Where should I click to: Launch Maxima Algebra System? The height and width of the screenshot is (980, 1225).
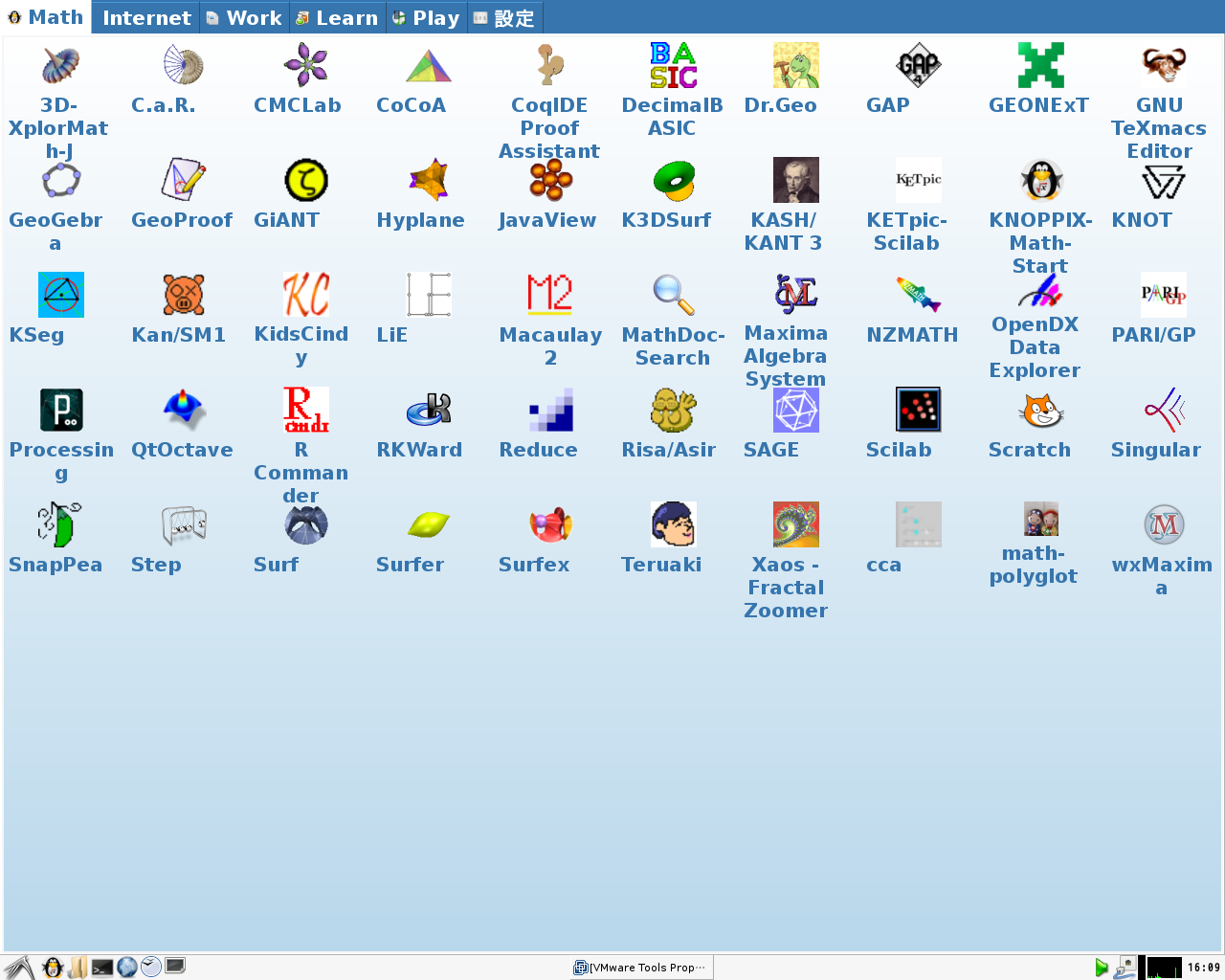796,293
